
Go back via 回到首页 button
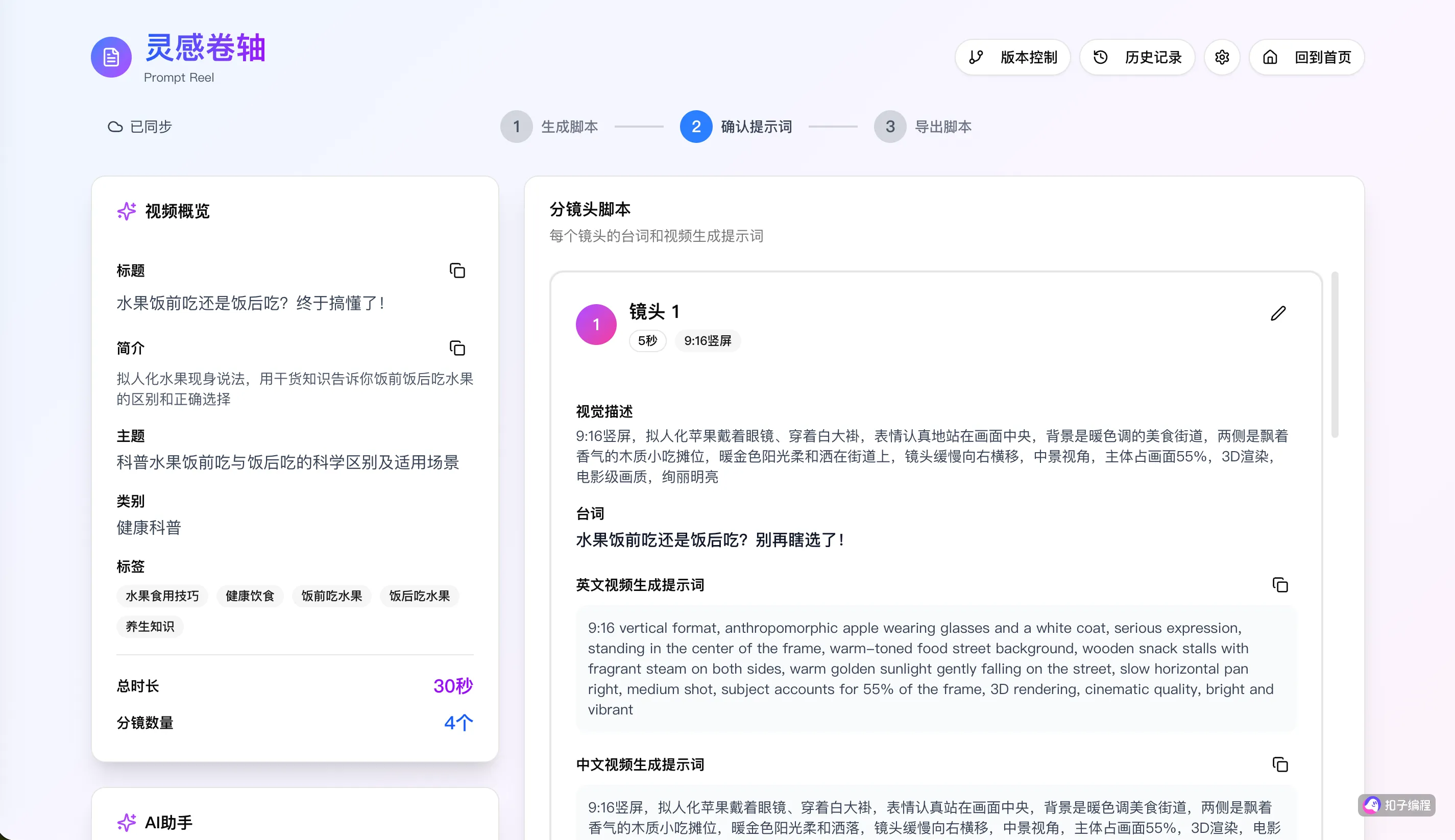click(1306, 57)
